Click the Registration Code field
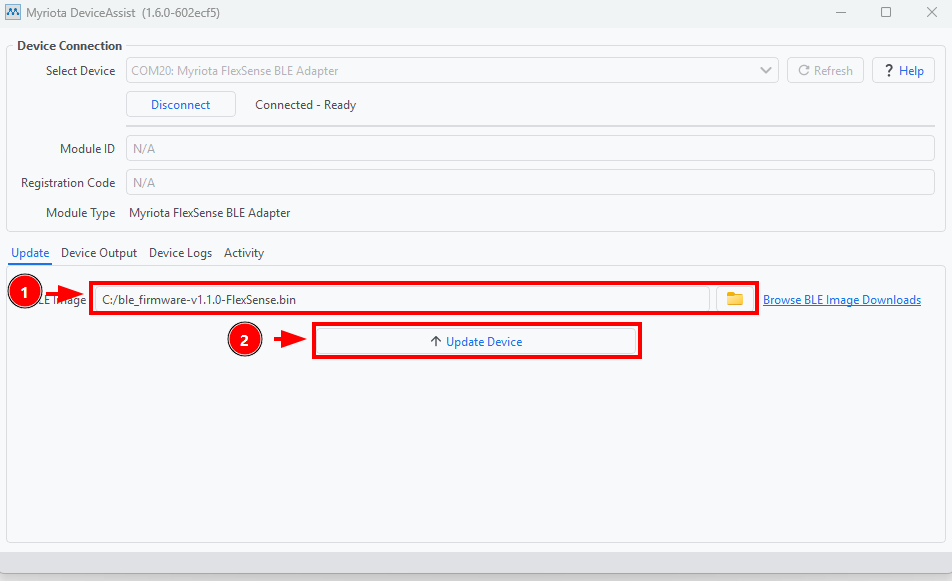The height and width of the screenshot is (581, 952). (x=530, y=182)
